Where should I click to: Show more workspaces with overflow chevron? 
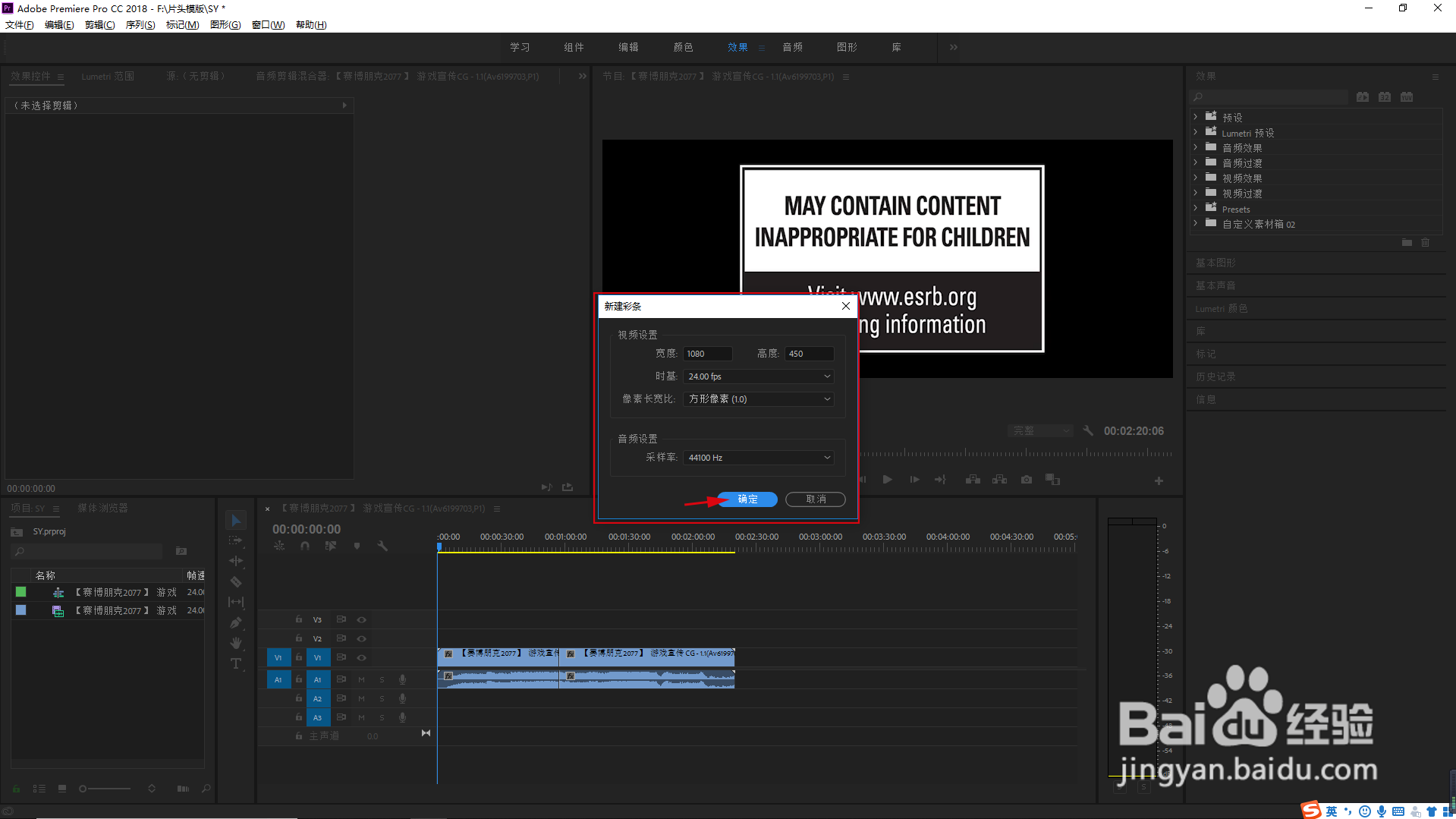point(954,47)
